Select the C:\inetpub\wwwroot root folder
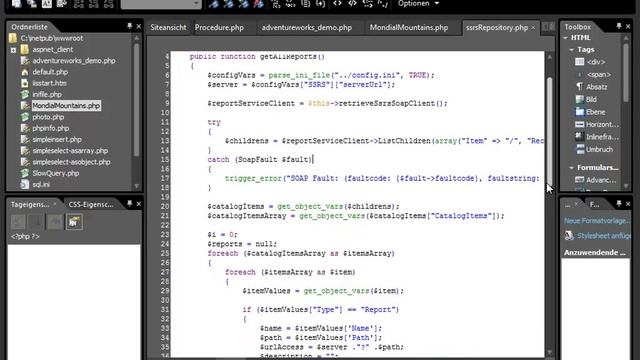Viewport: 640px width, 360px height. tap(51, 38)
